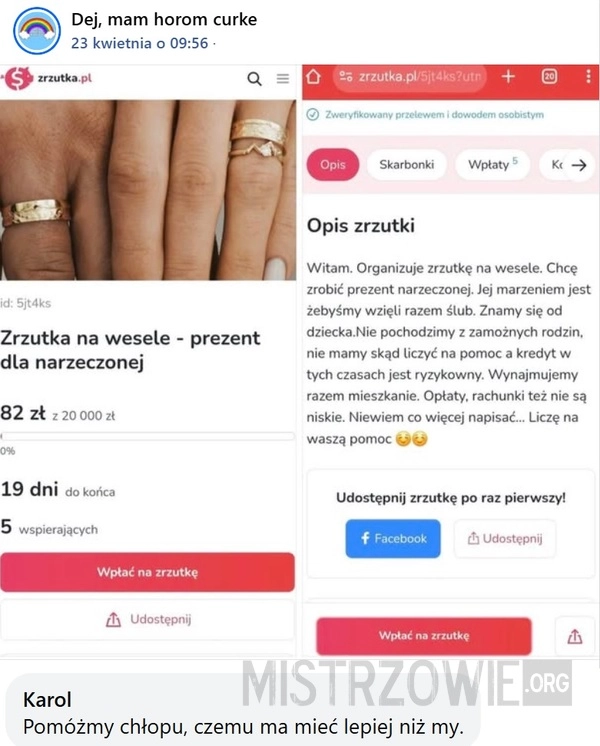Screen dimensions: 600x746
Task: Open the browser three-dot menu
Action: tap(589, 76)
